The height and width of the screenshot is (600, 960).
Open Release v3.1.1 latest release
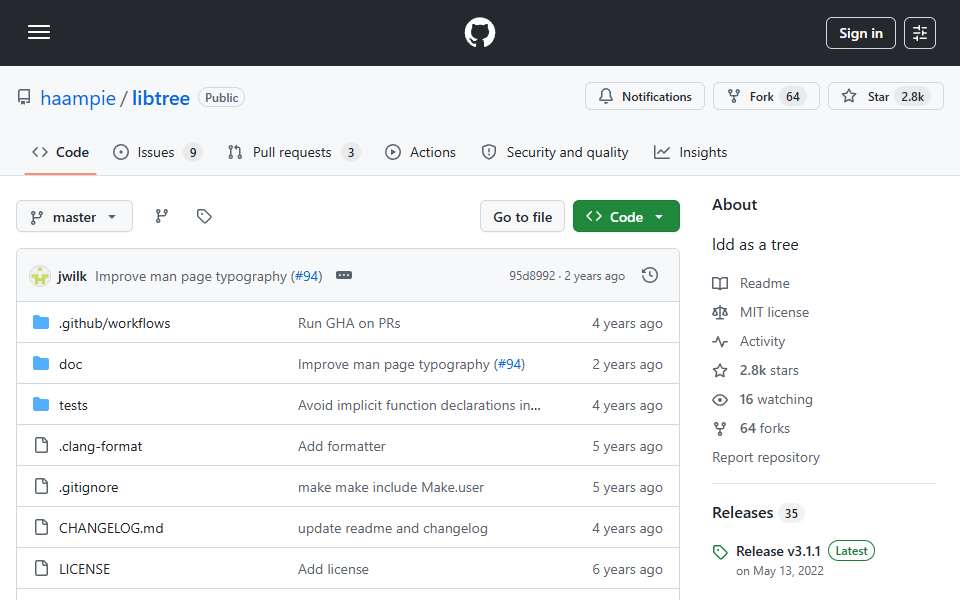coord(778,551)
